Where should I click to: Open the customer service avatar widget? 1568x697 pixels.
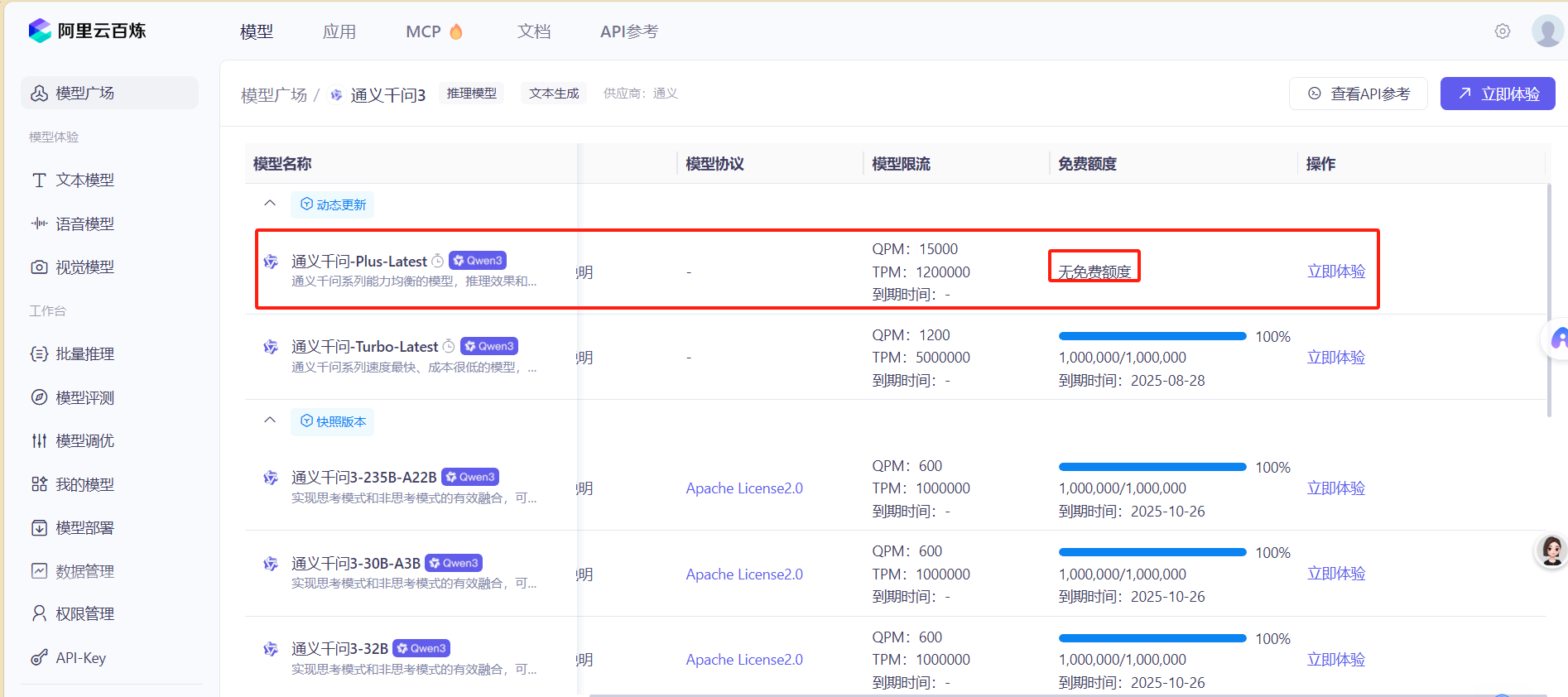tap(1551, 550)
